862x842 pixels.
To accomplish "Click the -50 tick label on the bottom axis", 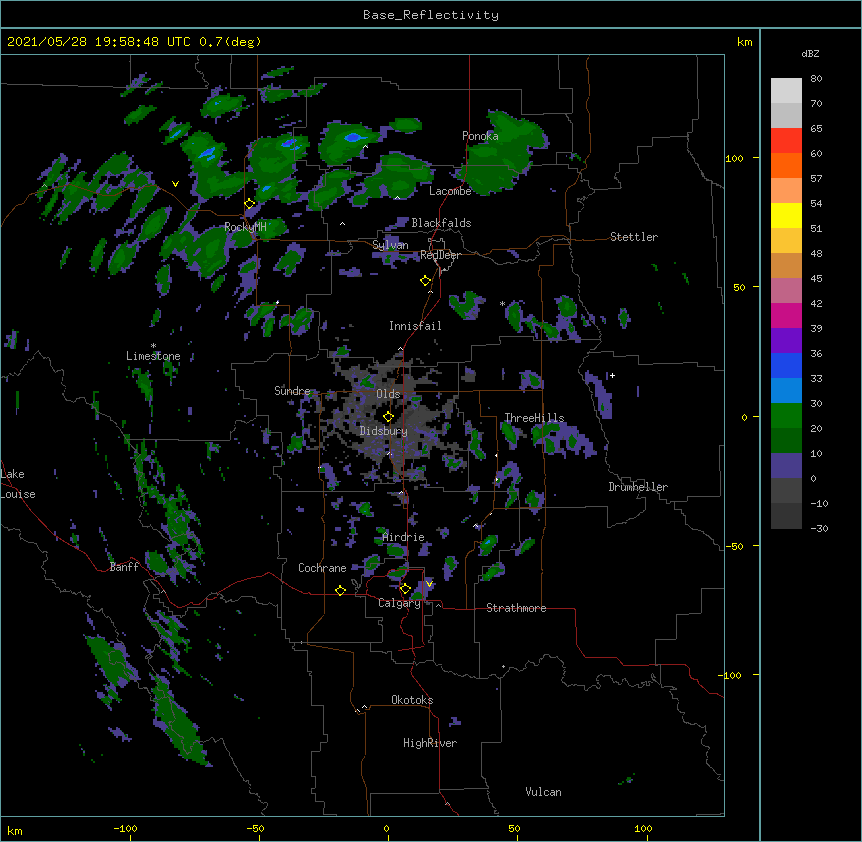I will [x=255, y=828].
